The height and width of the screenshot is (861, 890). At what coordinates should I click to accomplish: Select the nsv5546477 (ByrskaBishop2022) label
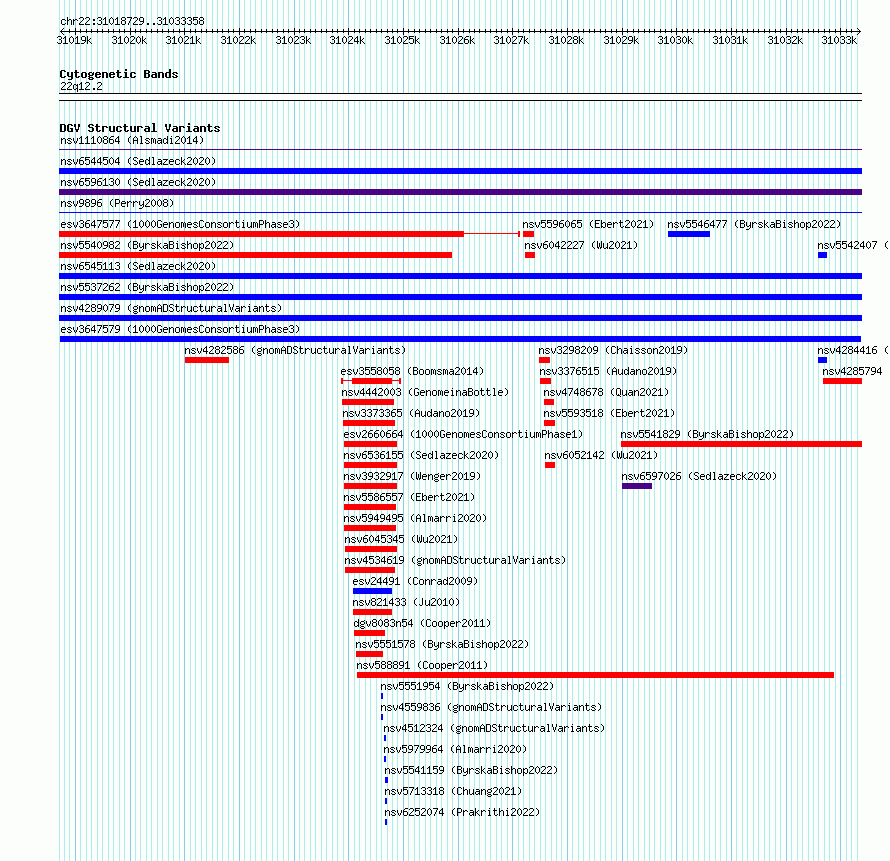pyautogui.click(x=754, y=224)
